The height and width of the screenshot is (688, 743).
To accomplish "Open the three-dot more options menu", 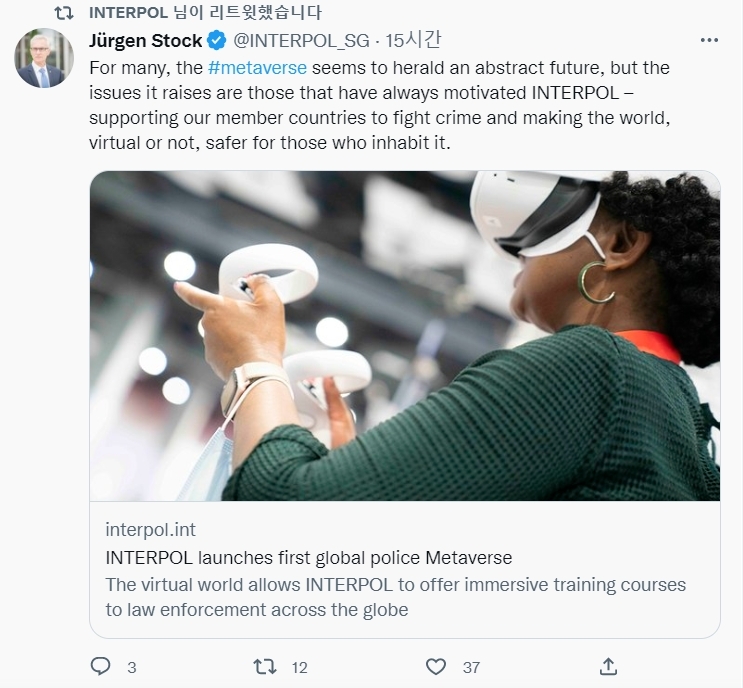I will (x=709, y=40).
